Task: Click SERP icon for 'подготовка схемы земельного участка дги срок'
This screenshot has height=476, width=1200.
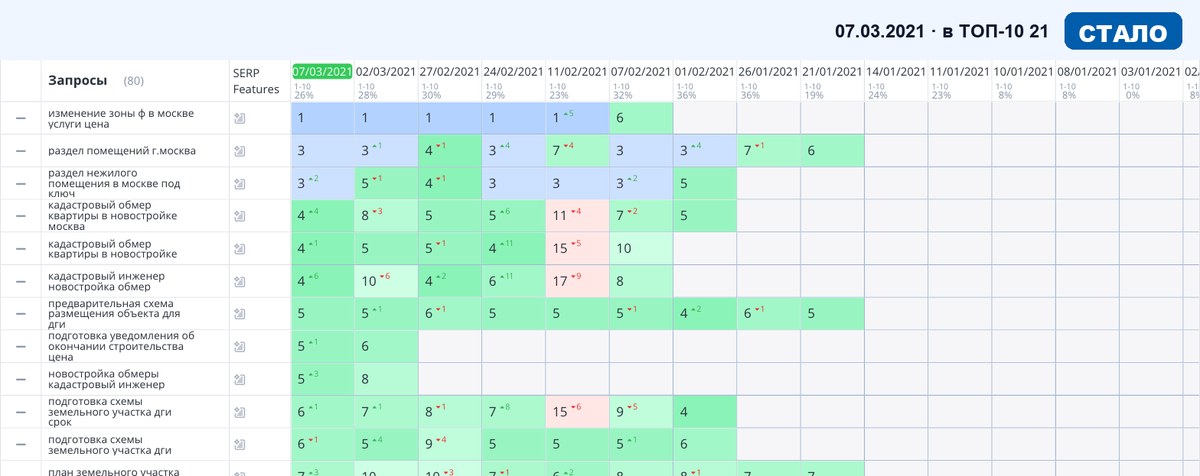Action: click(x=239, y=411)
